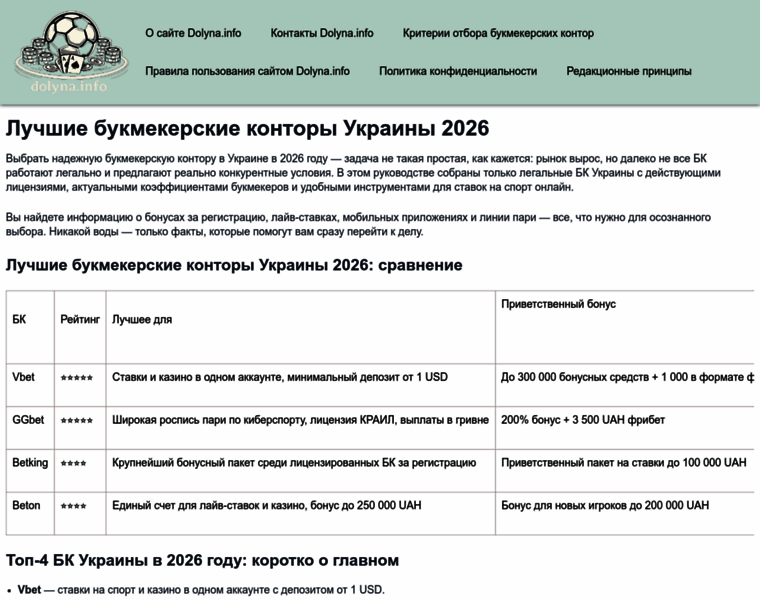Click '200% бонус + 3 500 UAH фрибет' cell
760x600 pixels.
pyautogui.click(x=625, y=427)
